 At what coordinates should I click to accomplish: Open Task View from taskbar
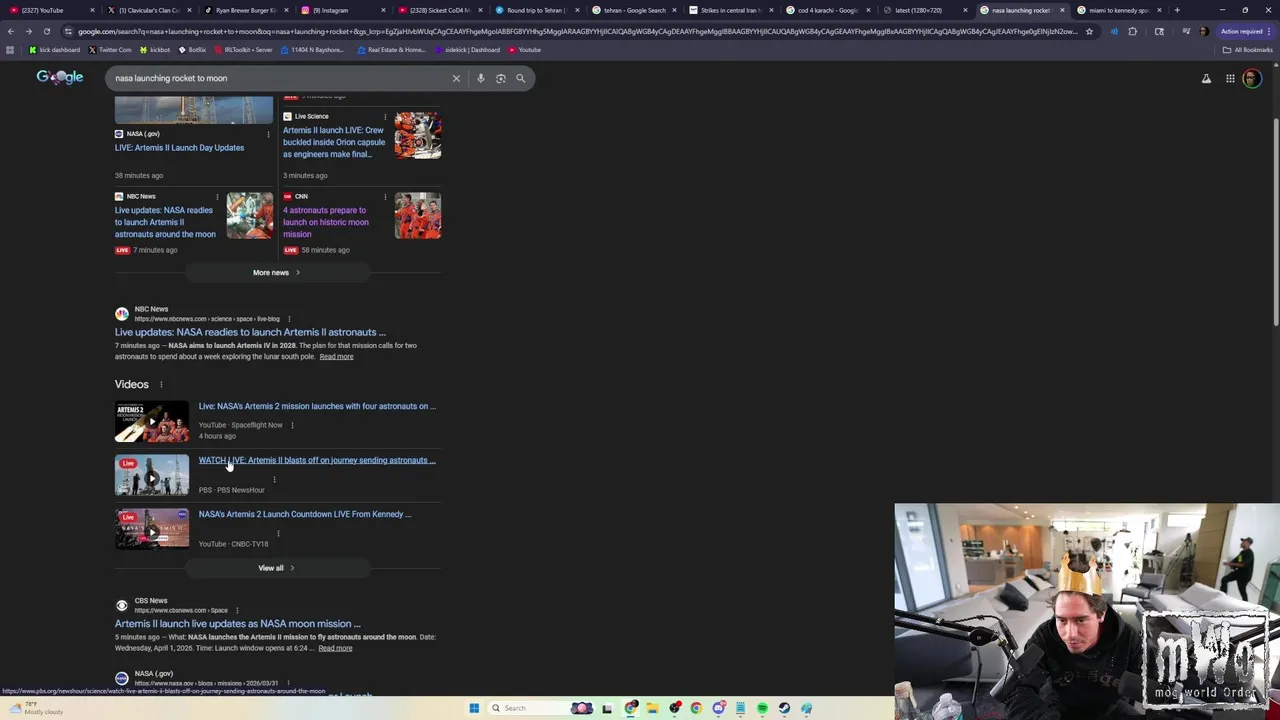[x=607, y=708]
